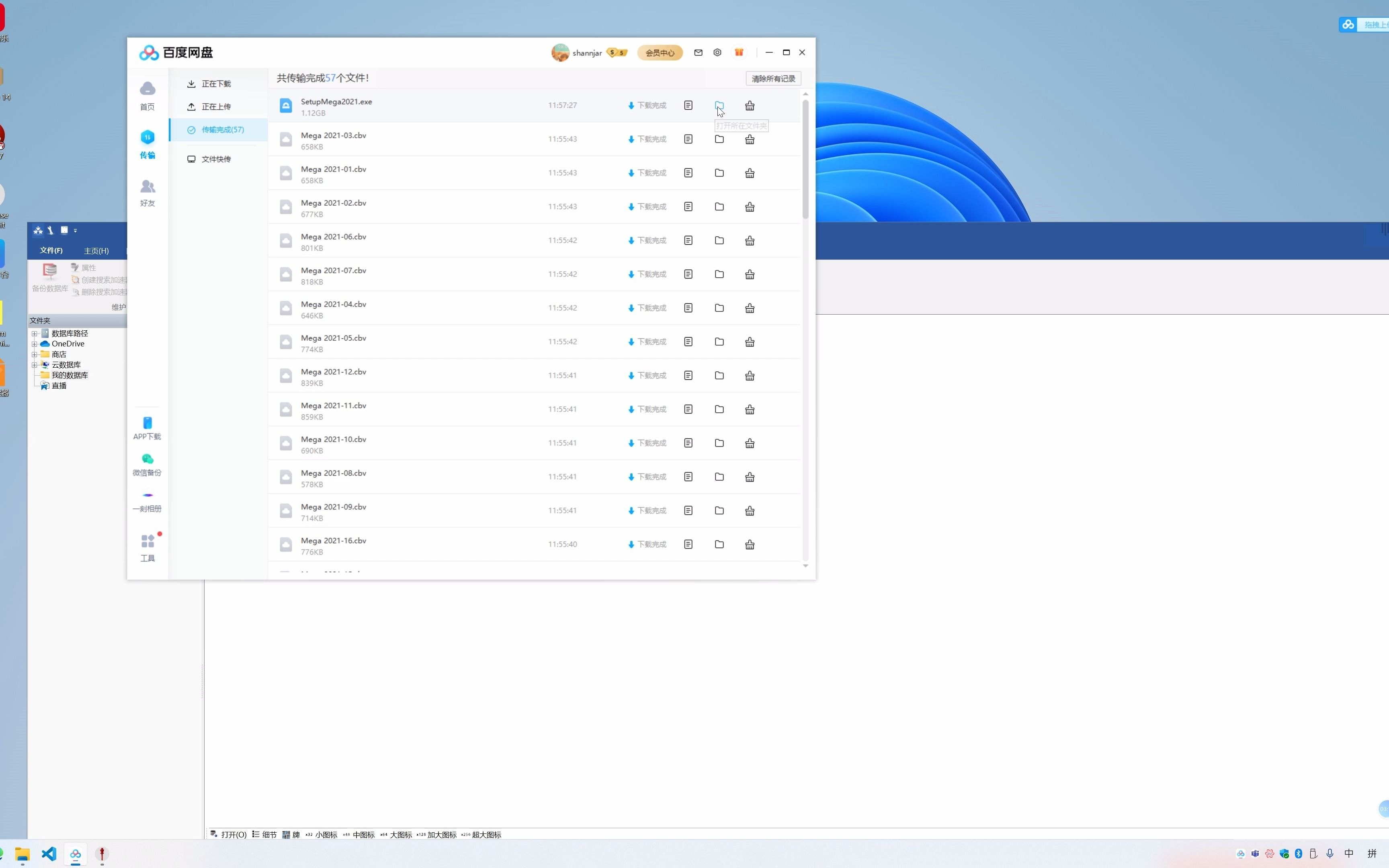The height and width of the screenshot is (868, 1389).
Task: Open containing folder for SetupMega2021.exe
Action: (x=719, y=105)
